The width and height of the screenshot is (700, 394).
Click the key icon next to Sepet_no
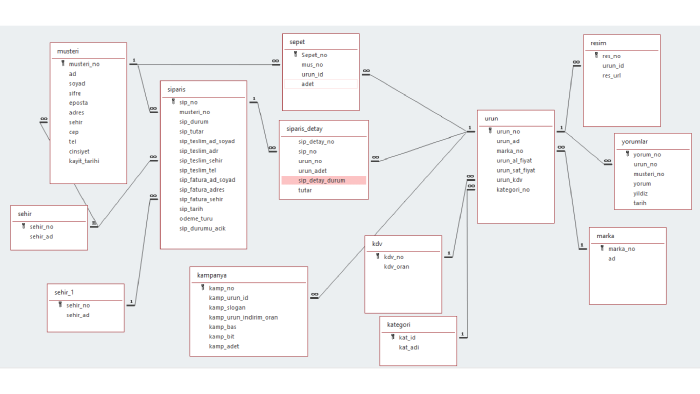[296, 54]
